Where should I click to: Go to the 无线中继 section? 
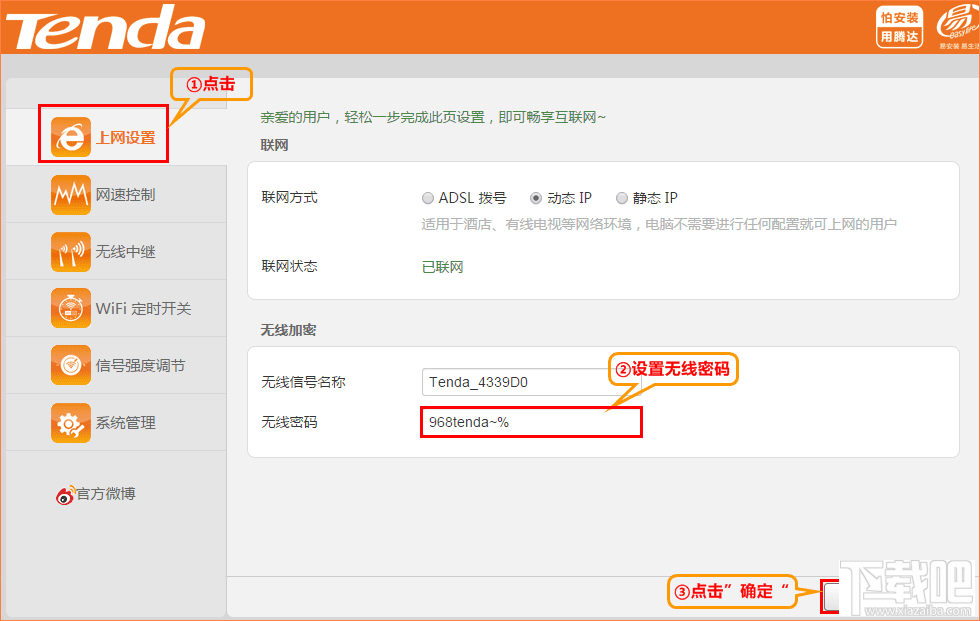(110, 250)
